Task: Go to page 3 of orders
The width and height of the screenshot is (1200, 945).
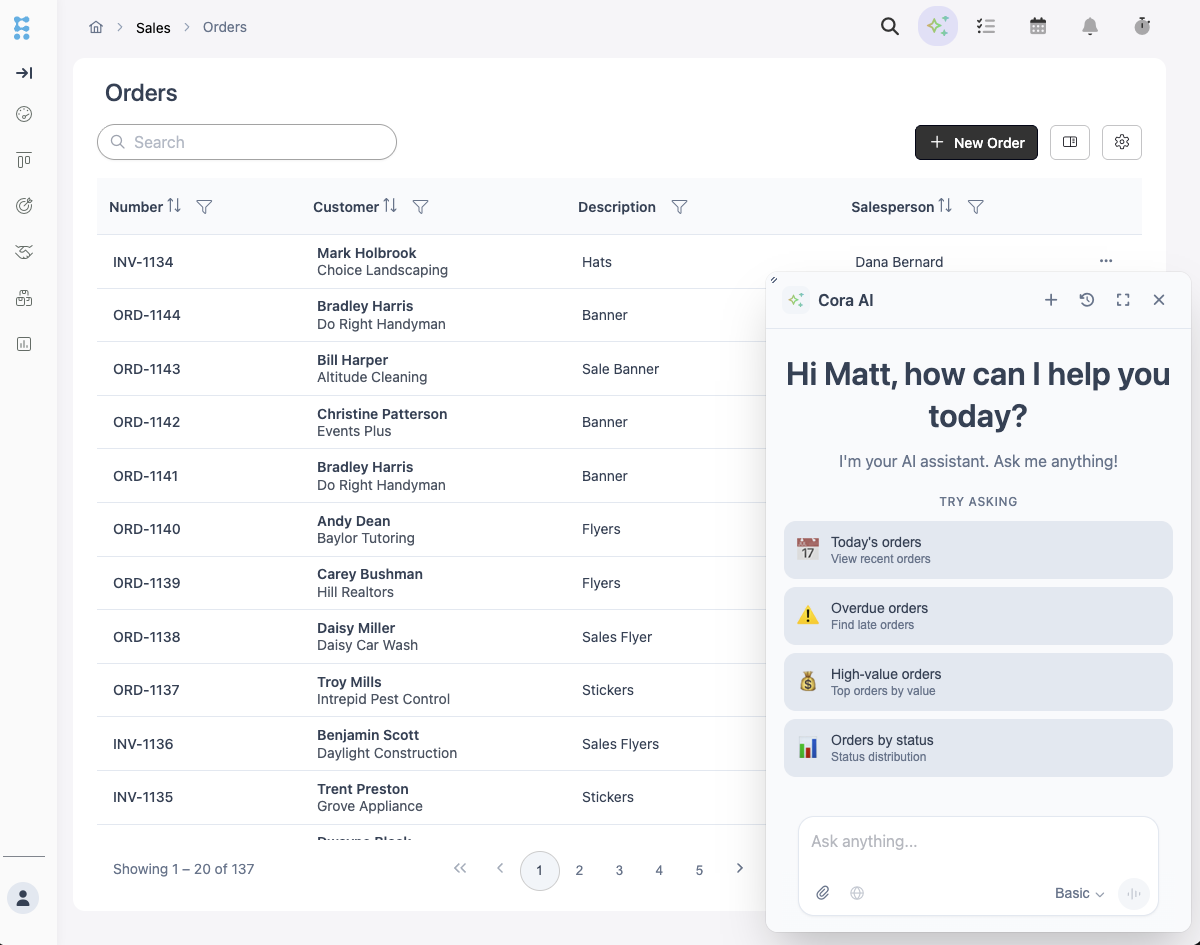Action: 619,870
